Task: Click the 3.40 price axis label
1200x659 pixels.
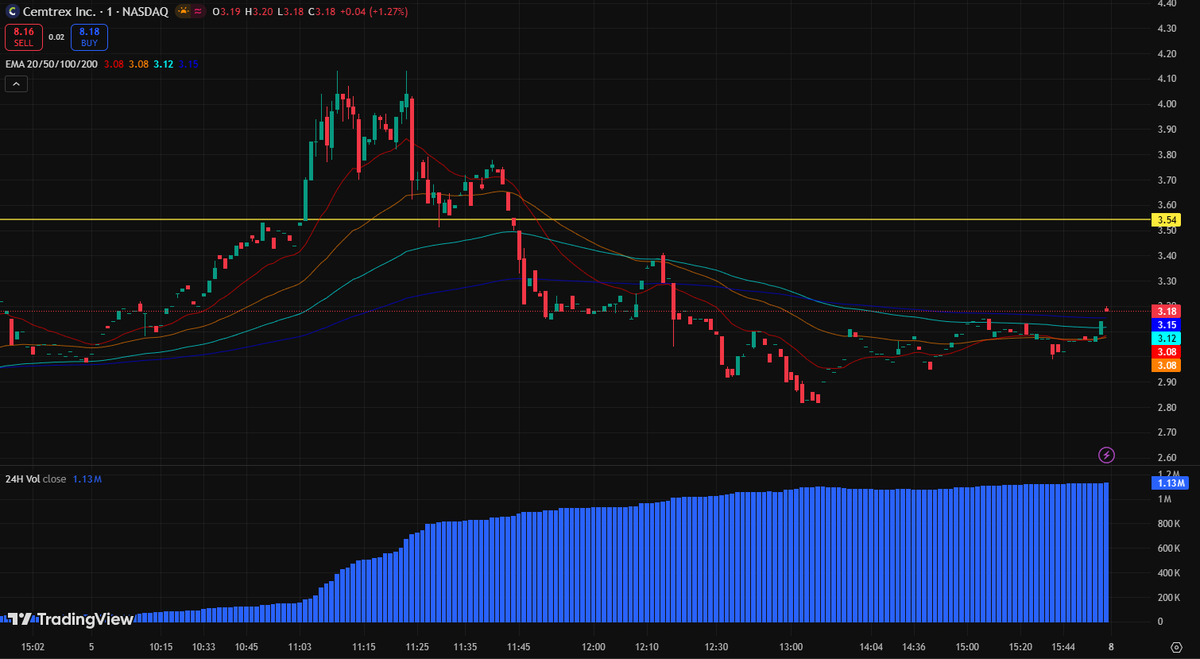Action: click(x=1166, y=256)
